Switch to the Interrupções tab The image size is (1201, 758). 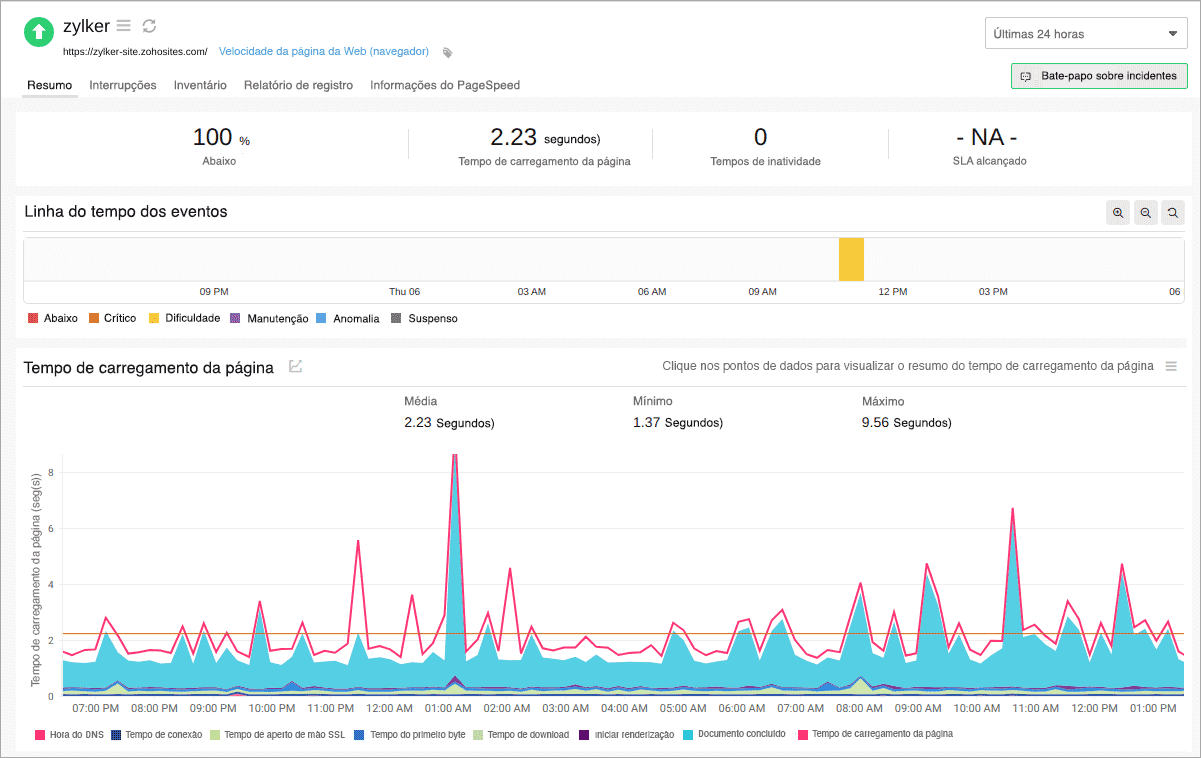pyautogui.click(x=123, y=85)
